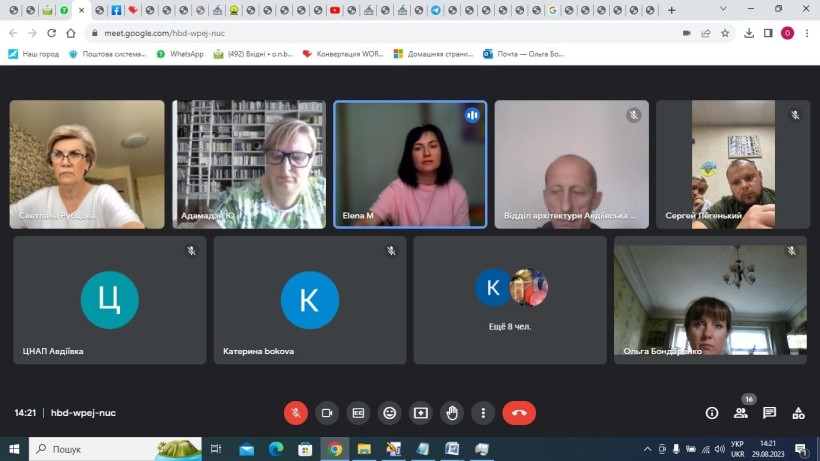Viewport: 820px width, 461px height.
Task: Bookmark this page with the star icon
Action: point(725,32)
